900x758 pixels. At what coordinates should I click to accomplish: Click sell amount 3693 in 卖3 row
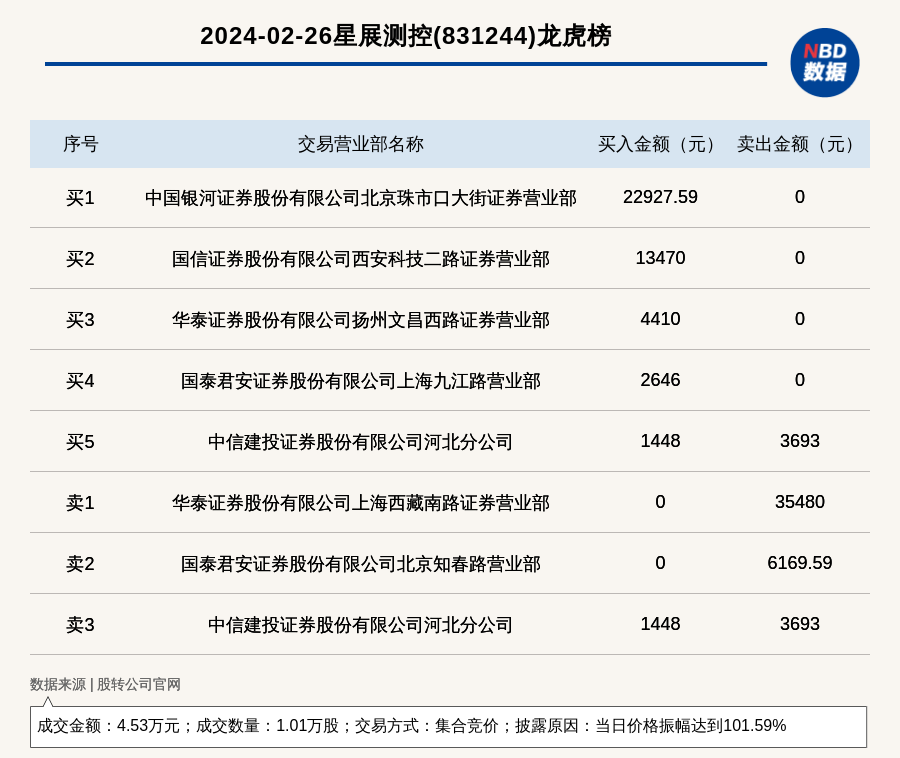click(x=800, y=624)
